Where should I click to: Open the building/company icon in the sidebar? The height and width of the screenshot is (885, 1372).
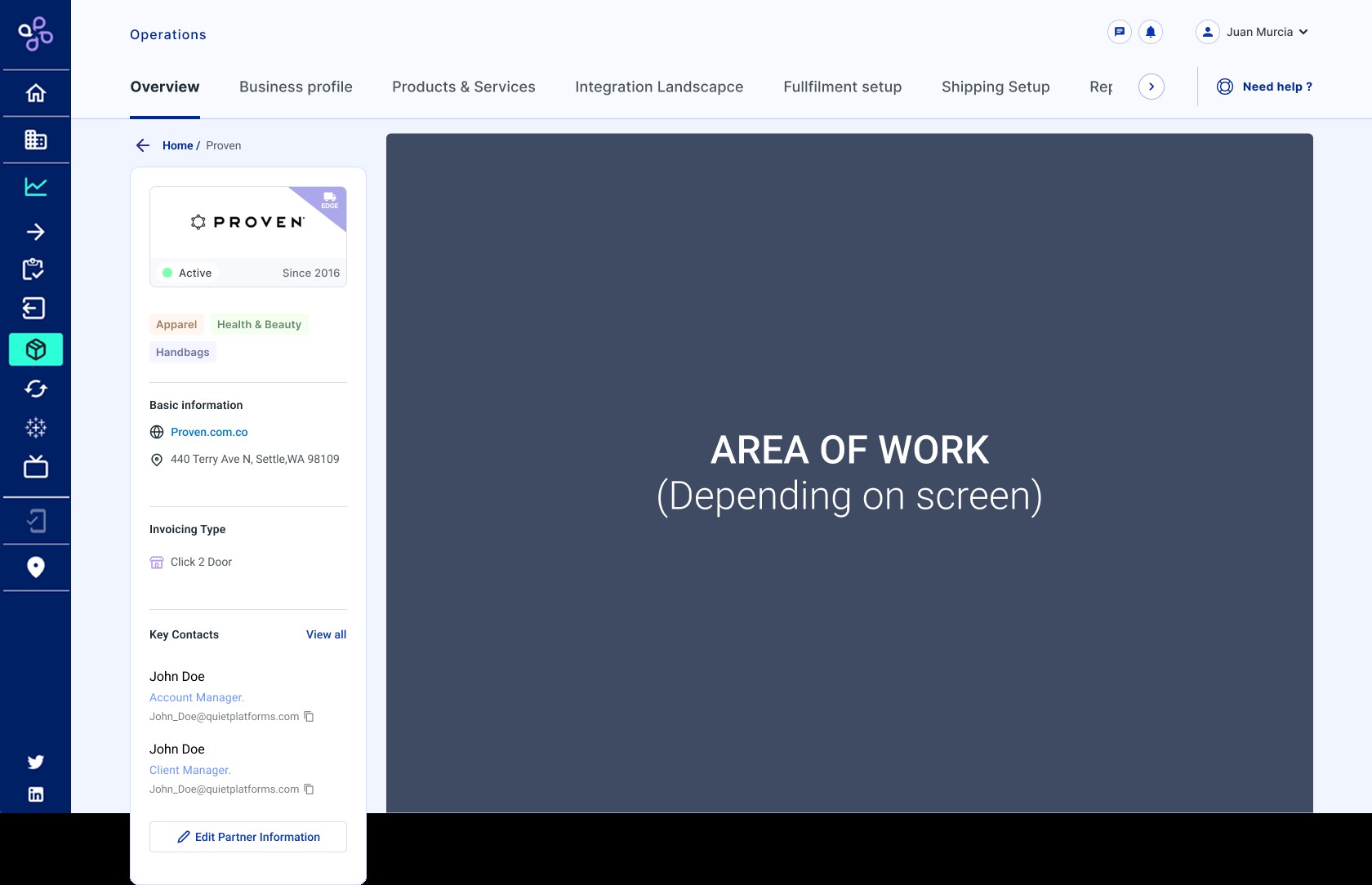pos(35,140)
